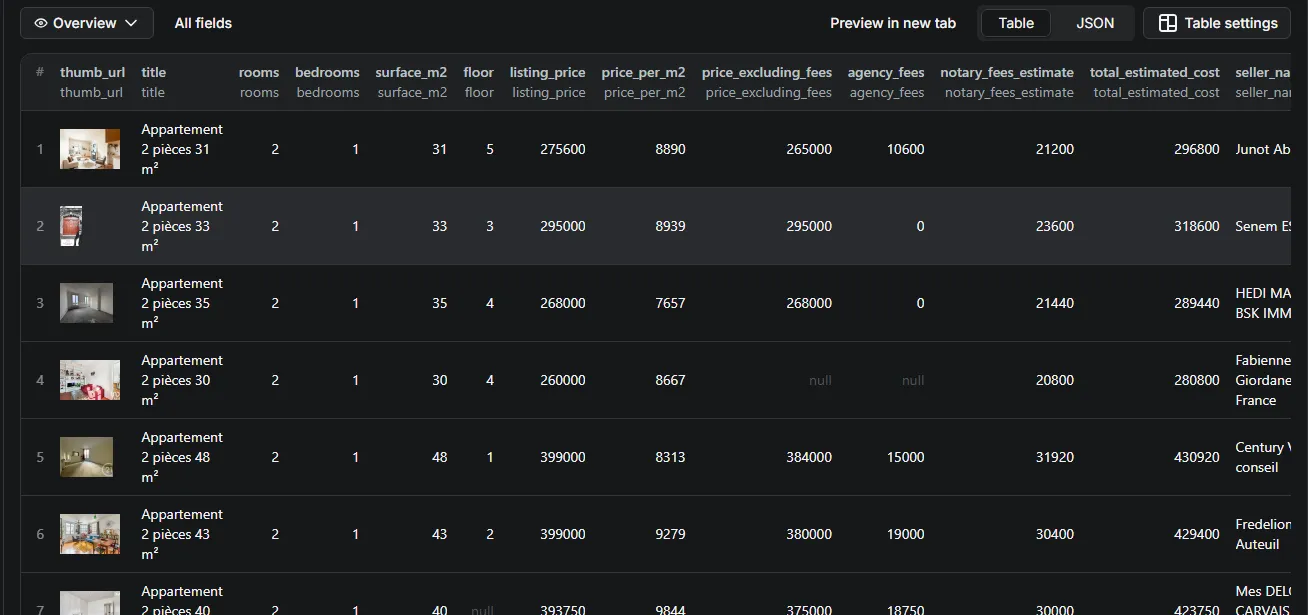Open the row 6 apartment thumbnail
Image resolution: width=1308 pixels, height=615 pixels.
(x=90, y=534)
